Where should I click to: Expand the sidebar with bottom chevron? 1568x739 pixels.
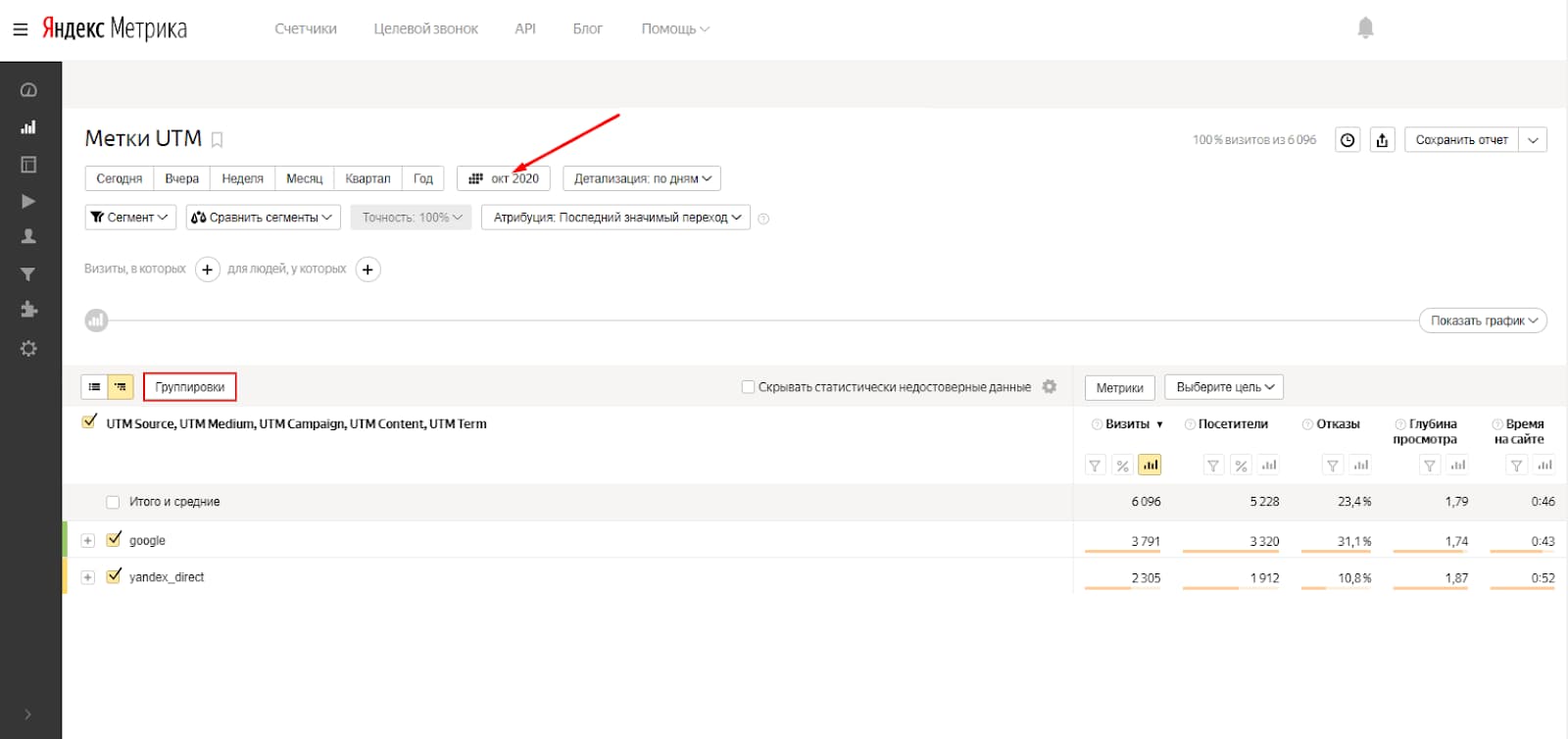tap(27, 714)
